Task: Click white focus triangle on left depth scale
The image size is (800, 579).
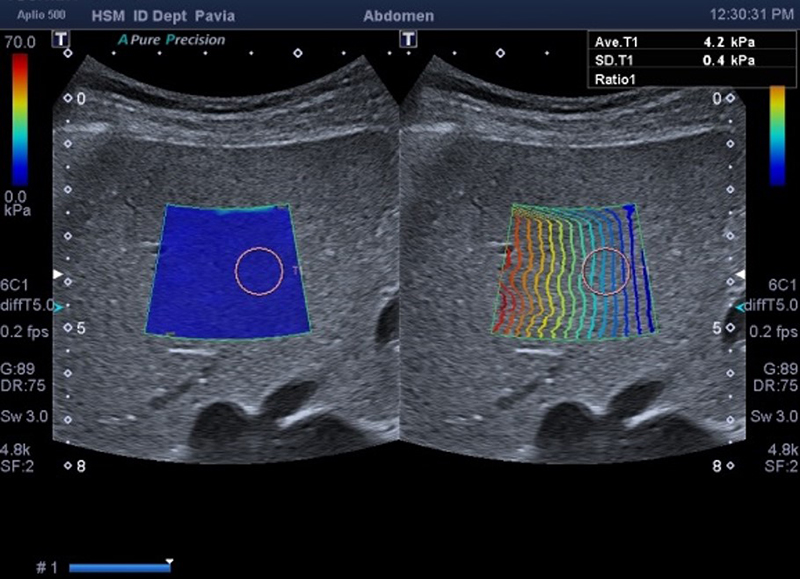Action: point(58,273)
